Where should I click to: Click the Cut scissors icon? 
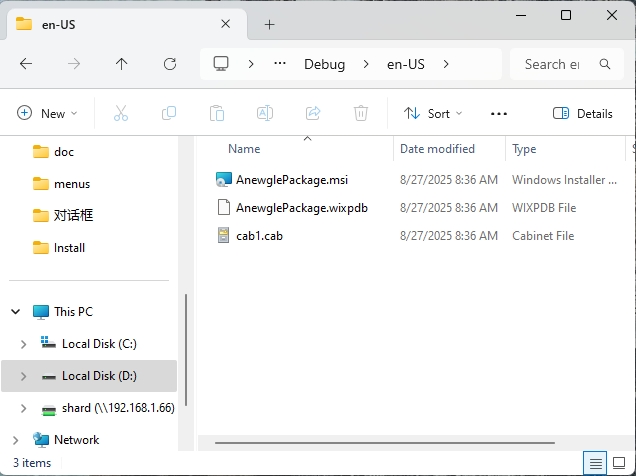121,114
